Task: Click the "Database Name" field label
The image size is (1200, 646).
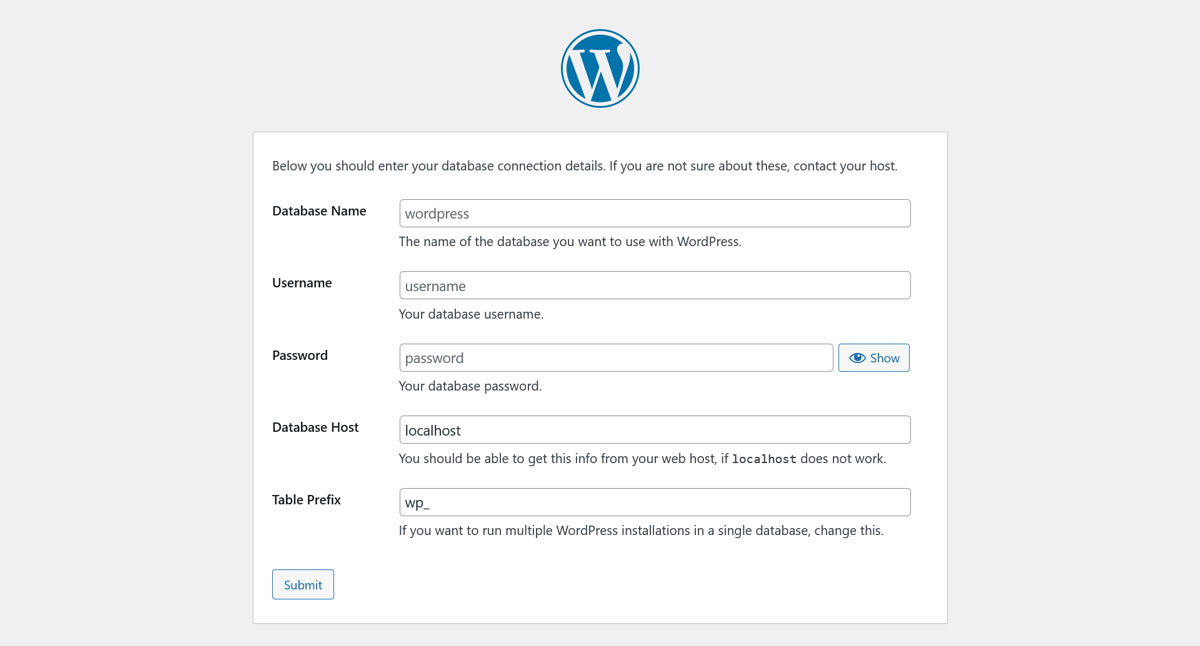Action: tap(319, 211)
